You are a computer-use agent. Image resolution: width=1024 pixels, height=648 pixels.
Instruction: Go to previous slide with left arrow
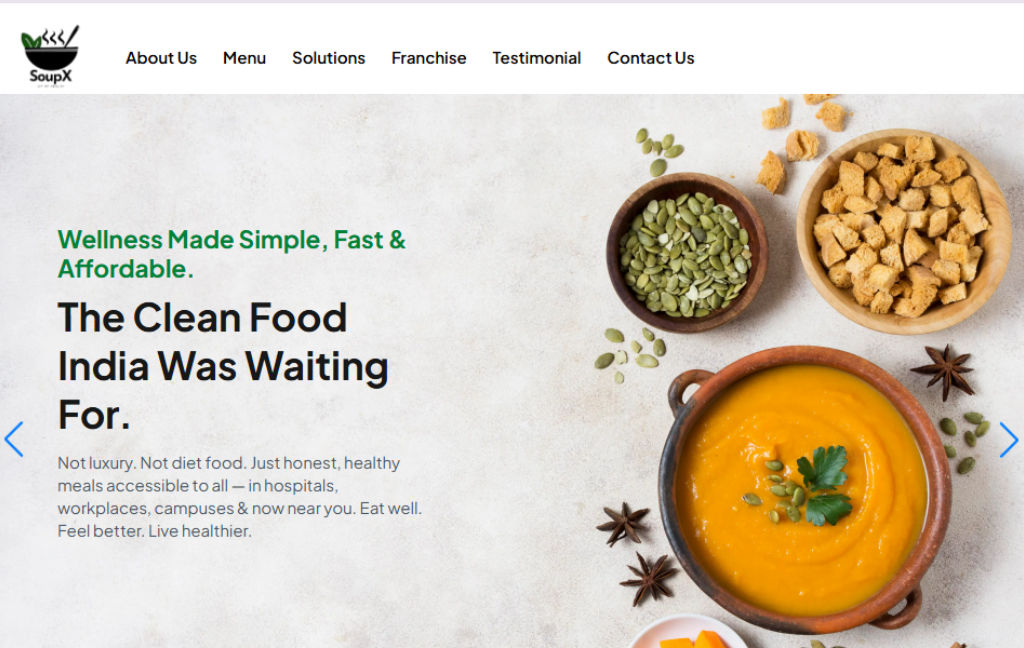pos(14,439)
